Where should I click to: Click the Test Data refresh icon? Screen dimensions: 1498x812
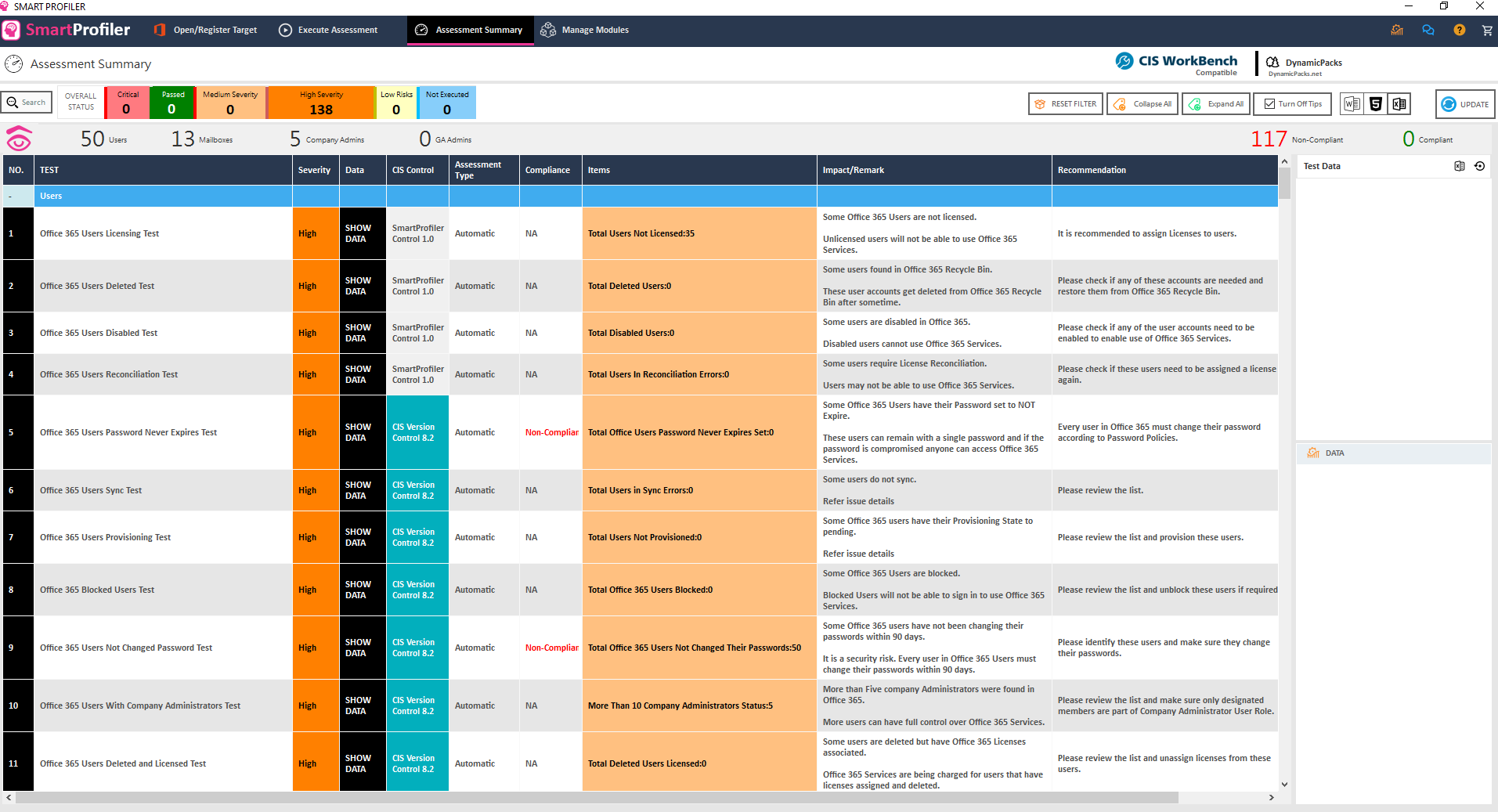click(x=1479, y=166)
